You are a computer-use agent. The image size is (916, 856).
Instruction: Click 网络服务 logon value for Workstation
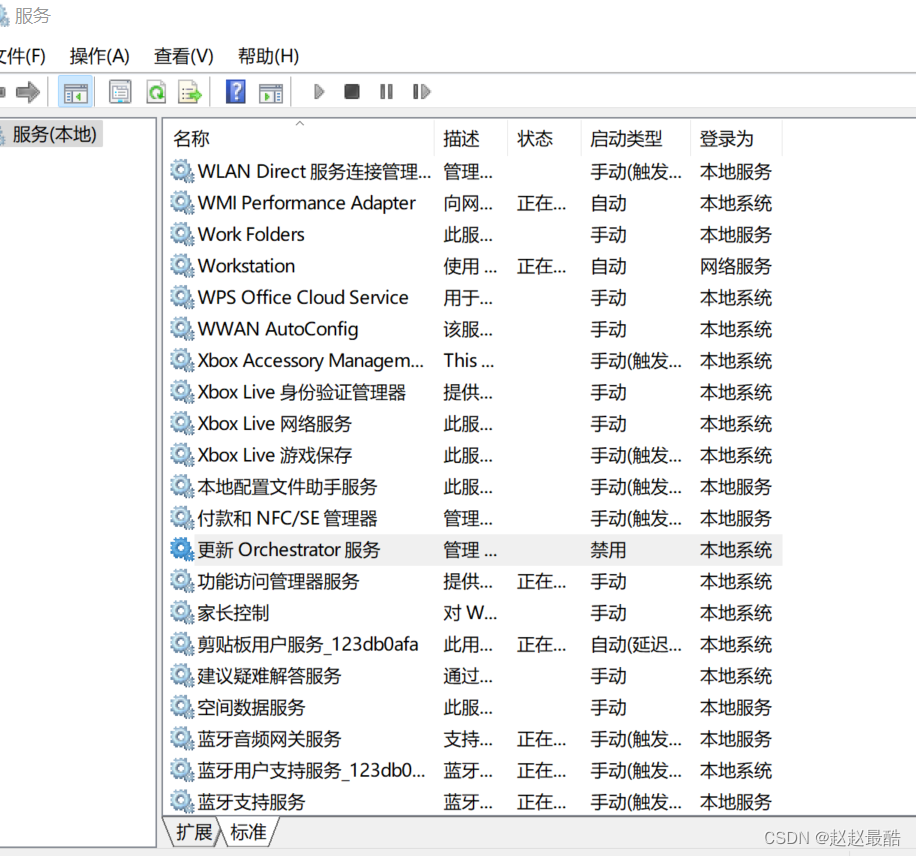click(x=735, y=266)
